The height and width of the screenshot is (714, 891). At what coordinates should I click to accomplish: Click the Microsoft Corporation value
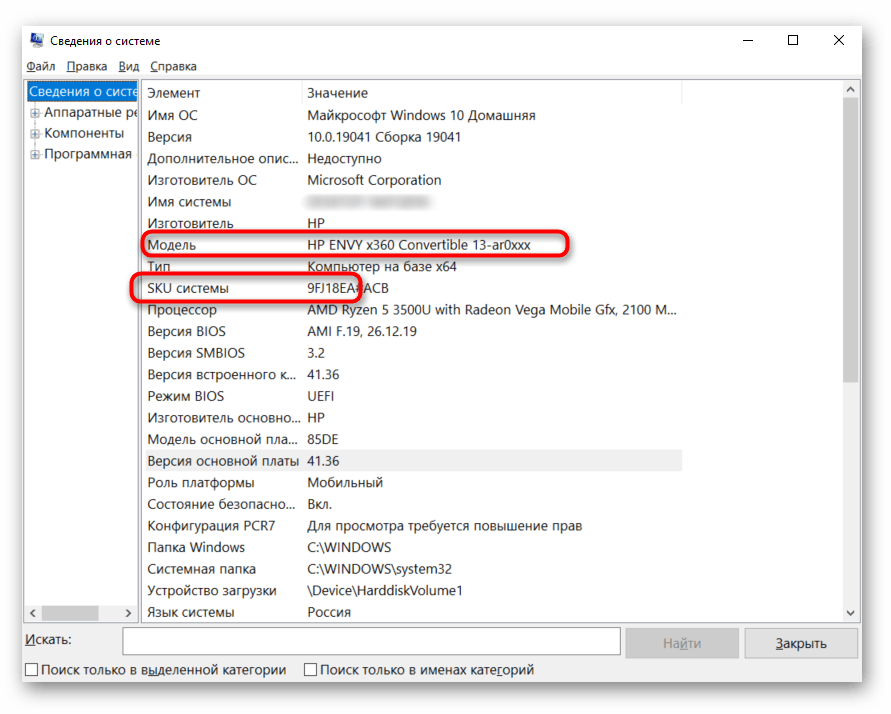click(374, 181)
